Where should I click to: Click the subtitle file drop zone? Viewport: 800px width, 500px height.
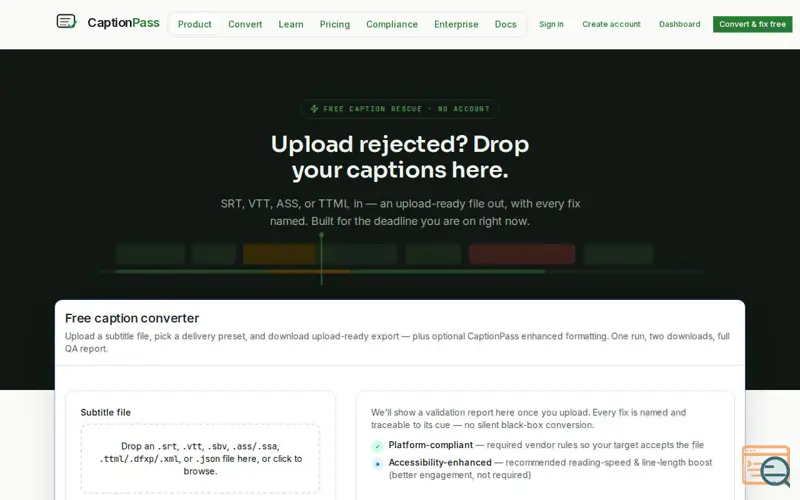(x=201, y=458)
